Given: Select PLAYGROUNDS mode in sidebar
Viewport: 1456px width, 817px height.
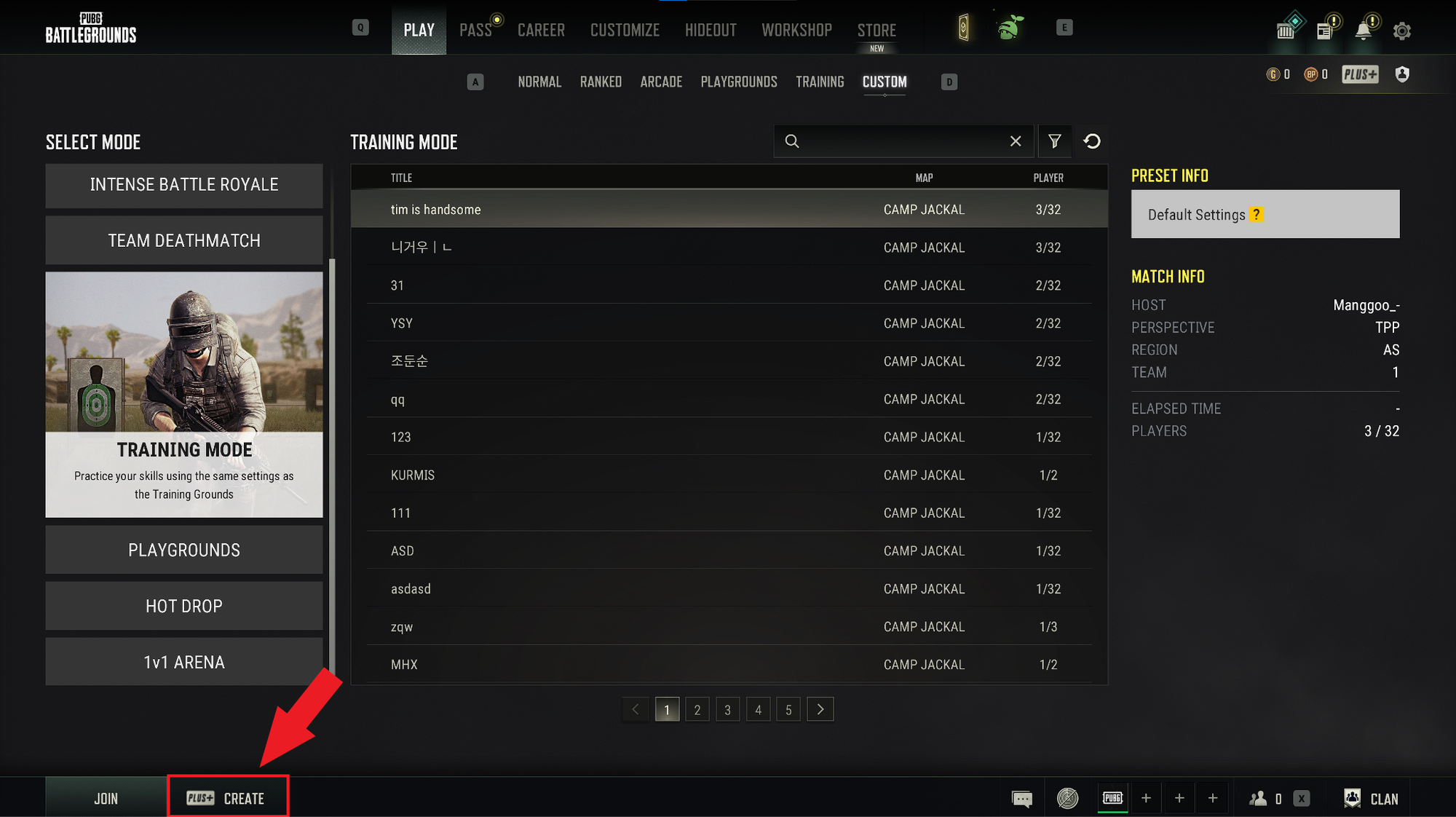Looking at the screenshot, I should (184, 550).
